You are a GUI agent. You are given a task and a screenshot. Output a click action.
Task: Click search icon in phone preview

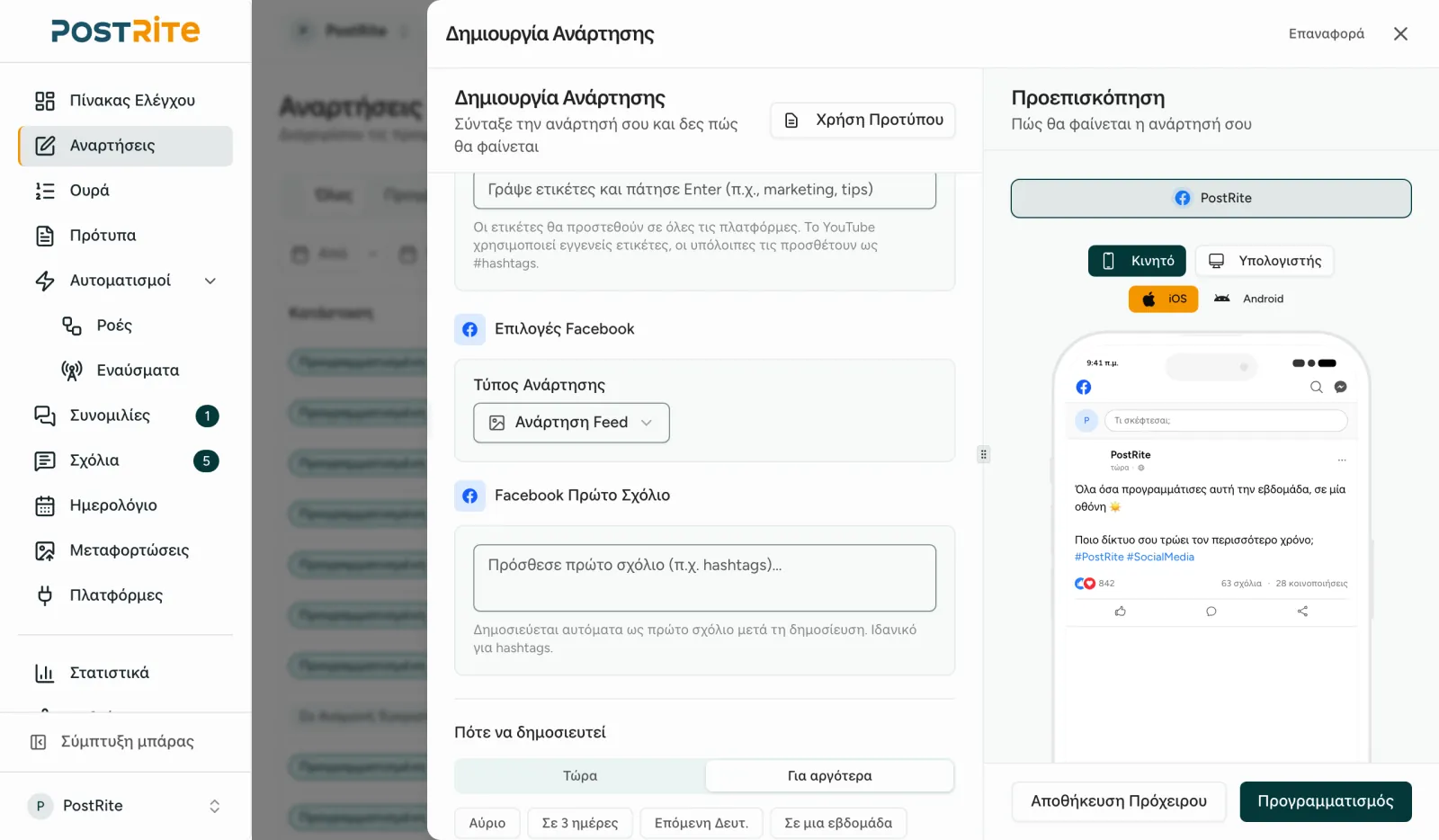pyautogui.click(x=1316, y=387)
